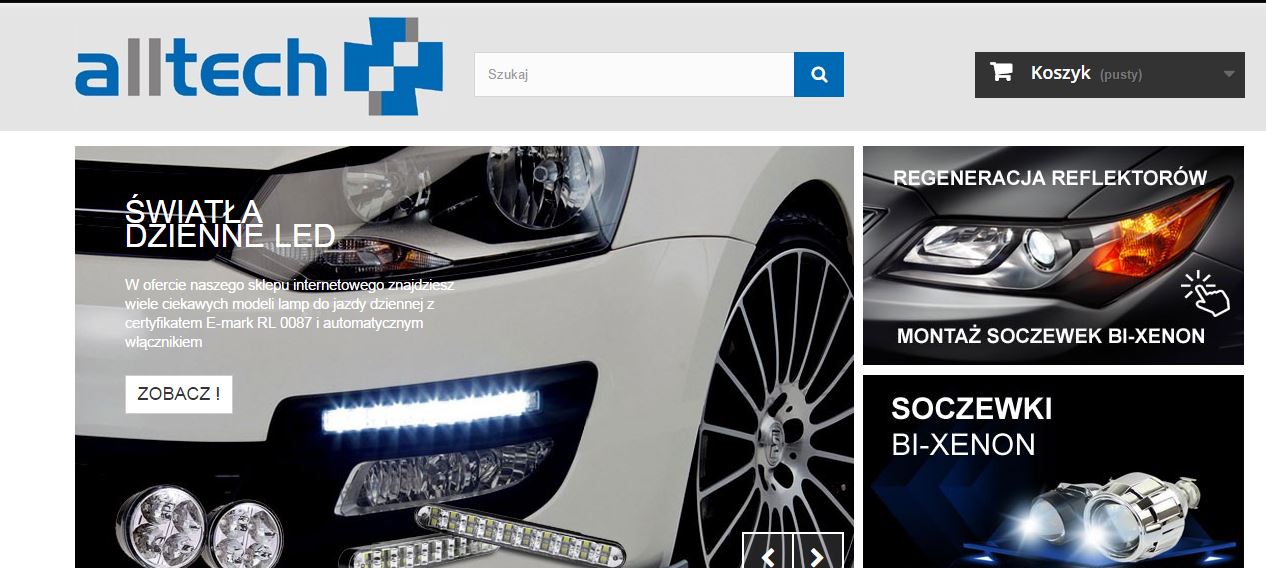Viewport: 1266px width, 568px height.
Task: Open the Koszyk cart label
Action: [x=1060, y=73]
